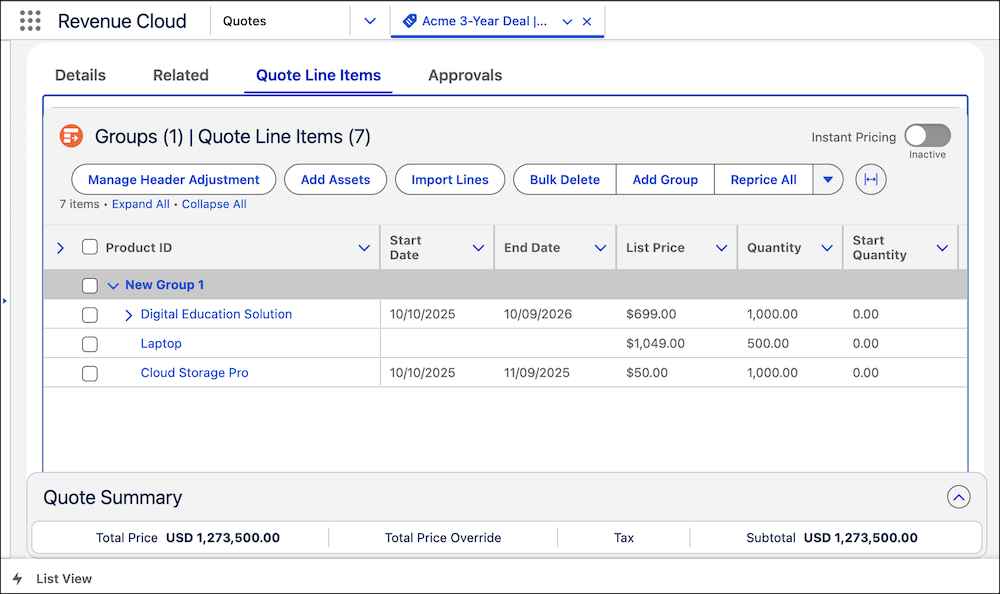This screenshot has width=1000, height=594.
Task: Open List Price column menu
Action: click(x=721, y=248)
